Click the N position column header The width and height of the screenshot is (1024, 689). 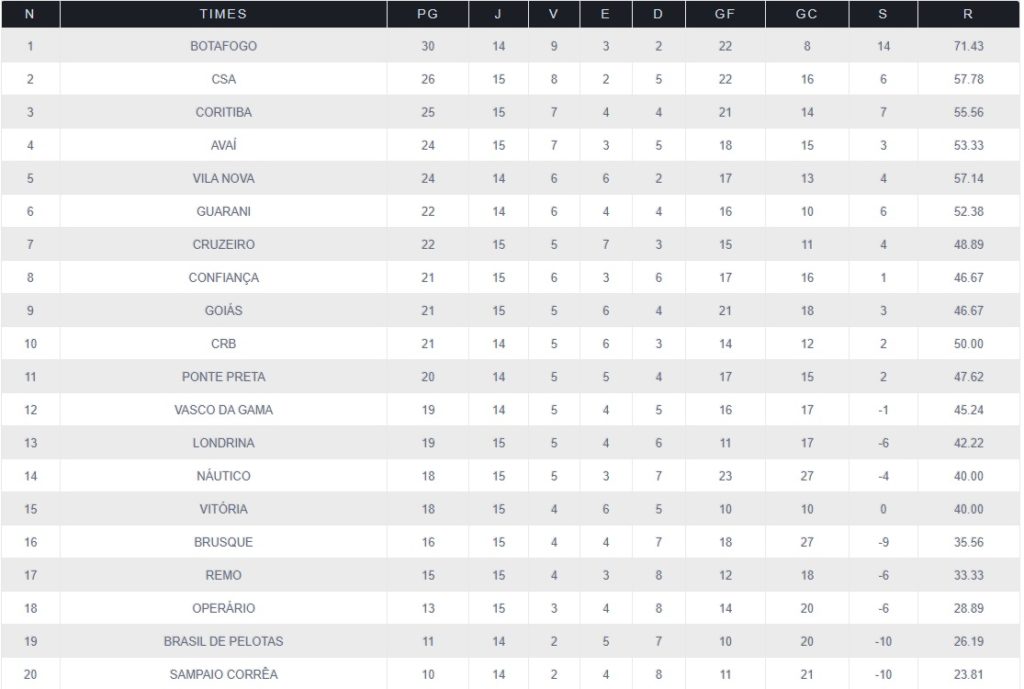[29, 14]
